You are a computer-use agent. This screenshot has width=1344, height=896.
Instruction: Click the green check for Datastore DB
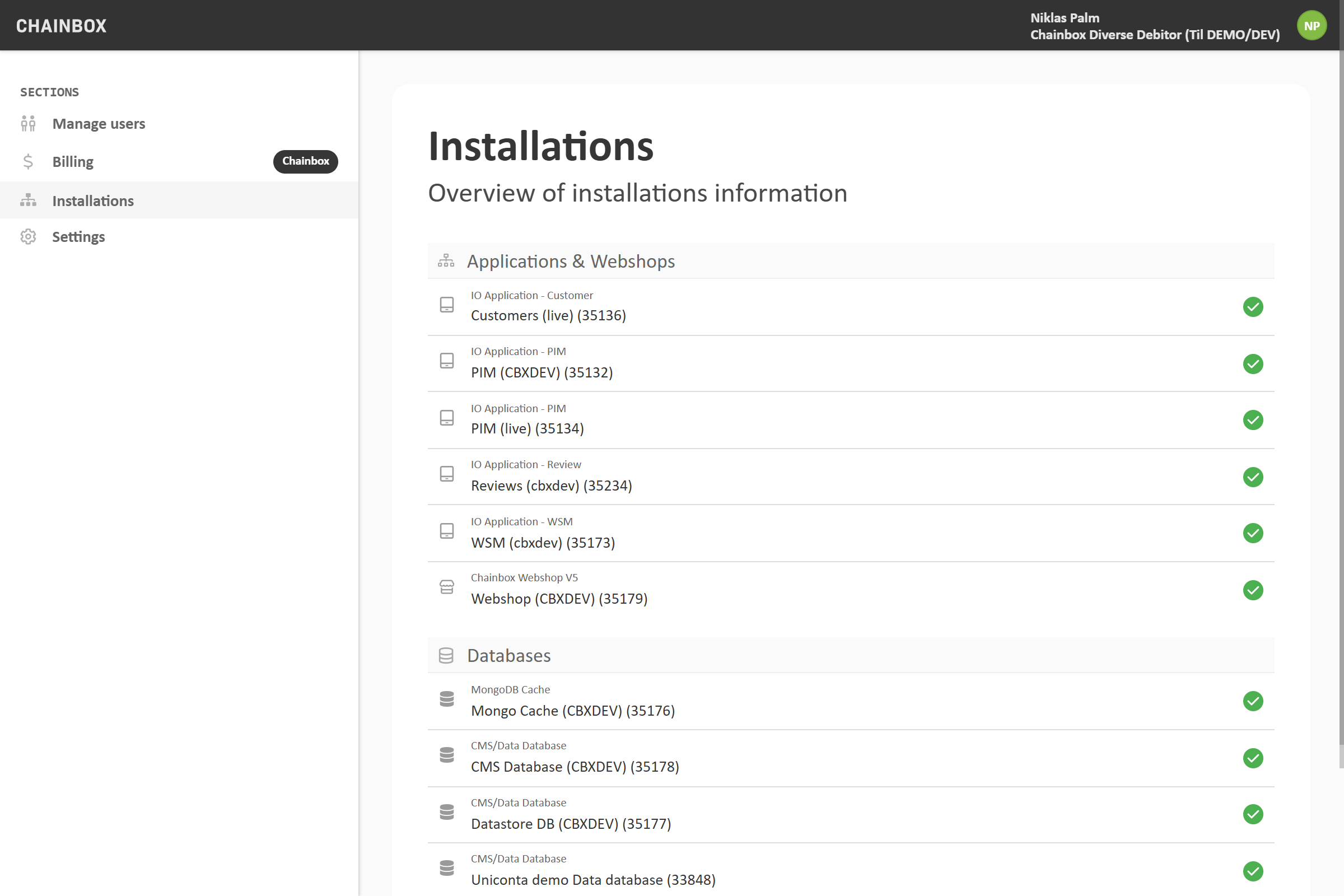coord(1253,814)
